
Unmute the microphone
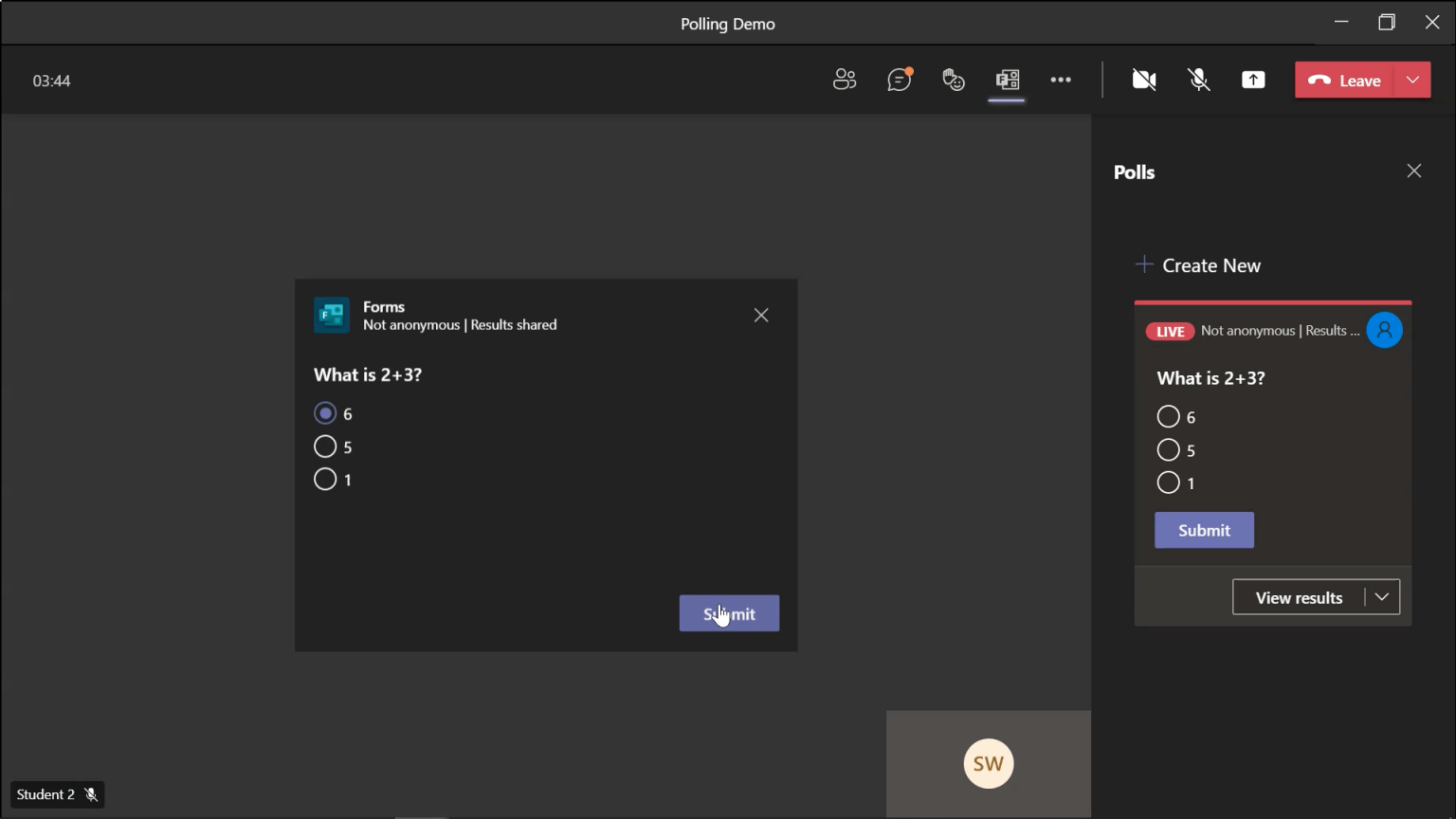click(1198, 80)
